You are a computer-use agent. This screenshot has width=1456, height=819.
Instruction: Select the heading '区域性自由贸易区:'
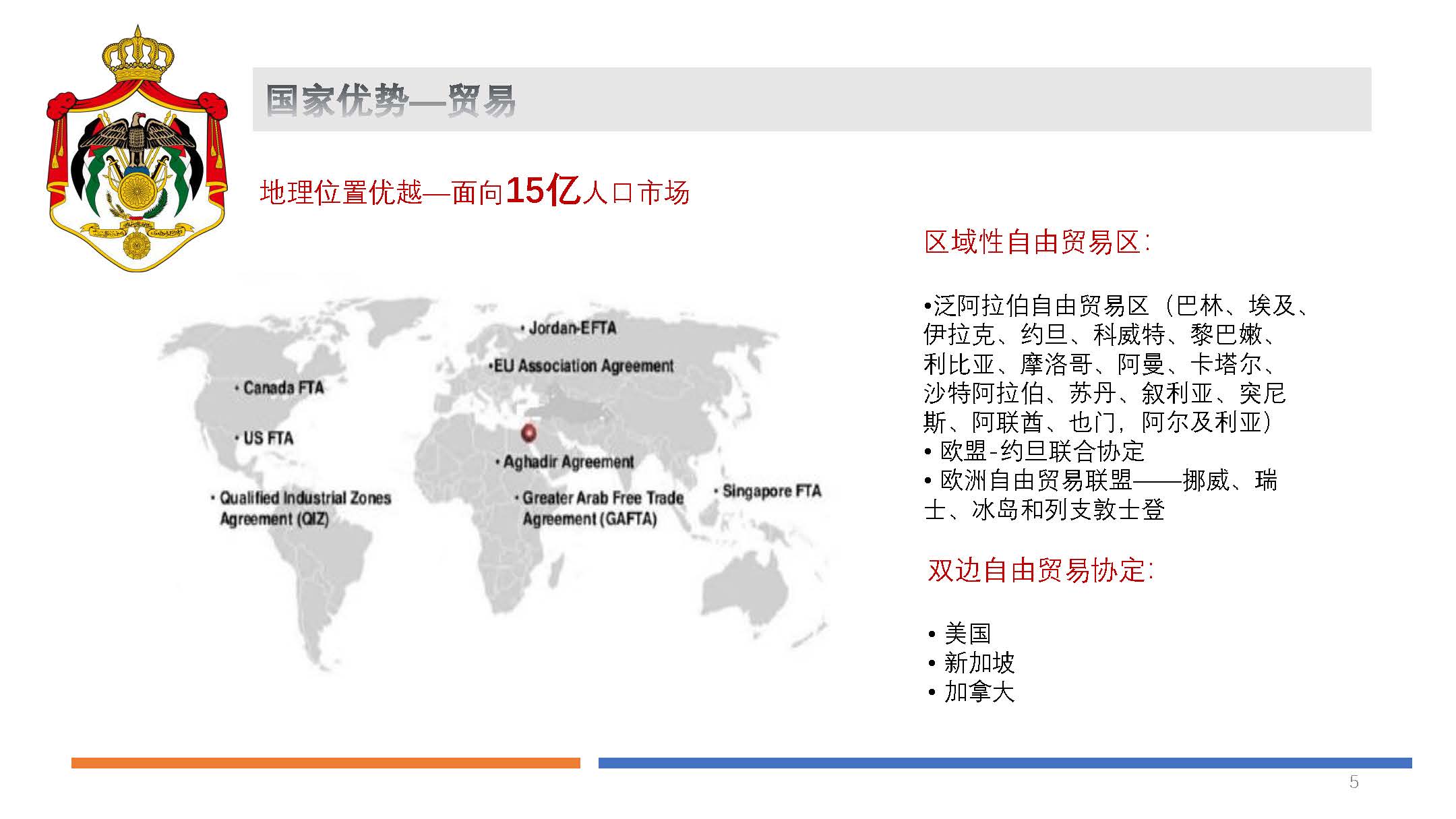[1037, 242]
